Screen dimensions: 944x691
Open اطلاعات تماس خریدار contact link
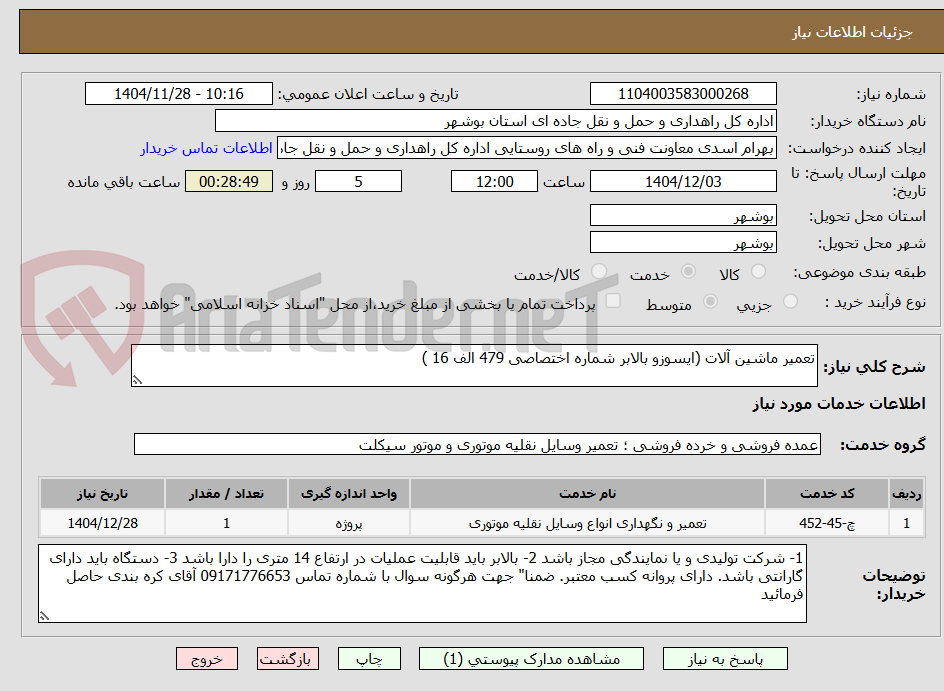[206, 149]
